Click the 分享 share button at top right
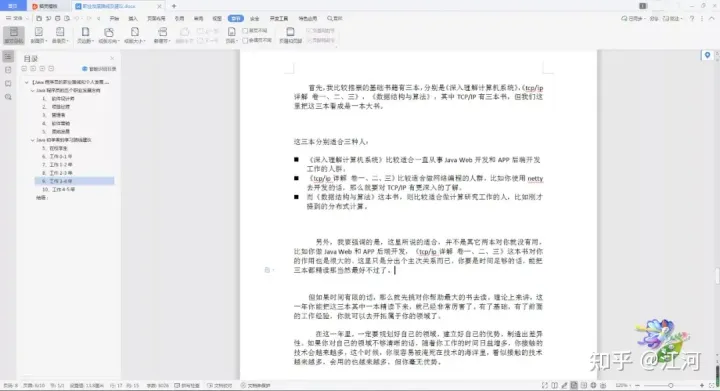Screen dimensions: 720x391 (x=654, y=18)
